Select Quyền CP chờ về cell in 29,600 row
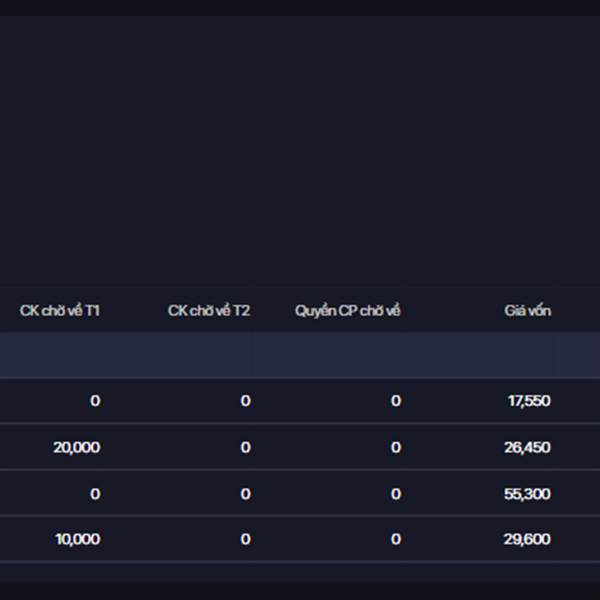600x600 pixels. [396, 539]
